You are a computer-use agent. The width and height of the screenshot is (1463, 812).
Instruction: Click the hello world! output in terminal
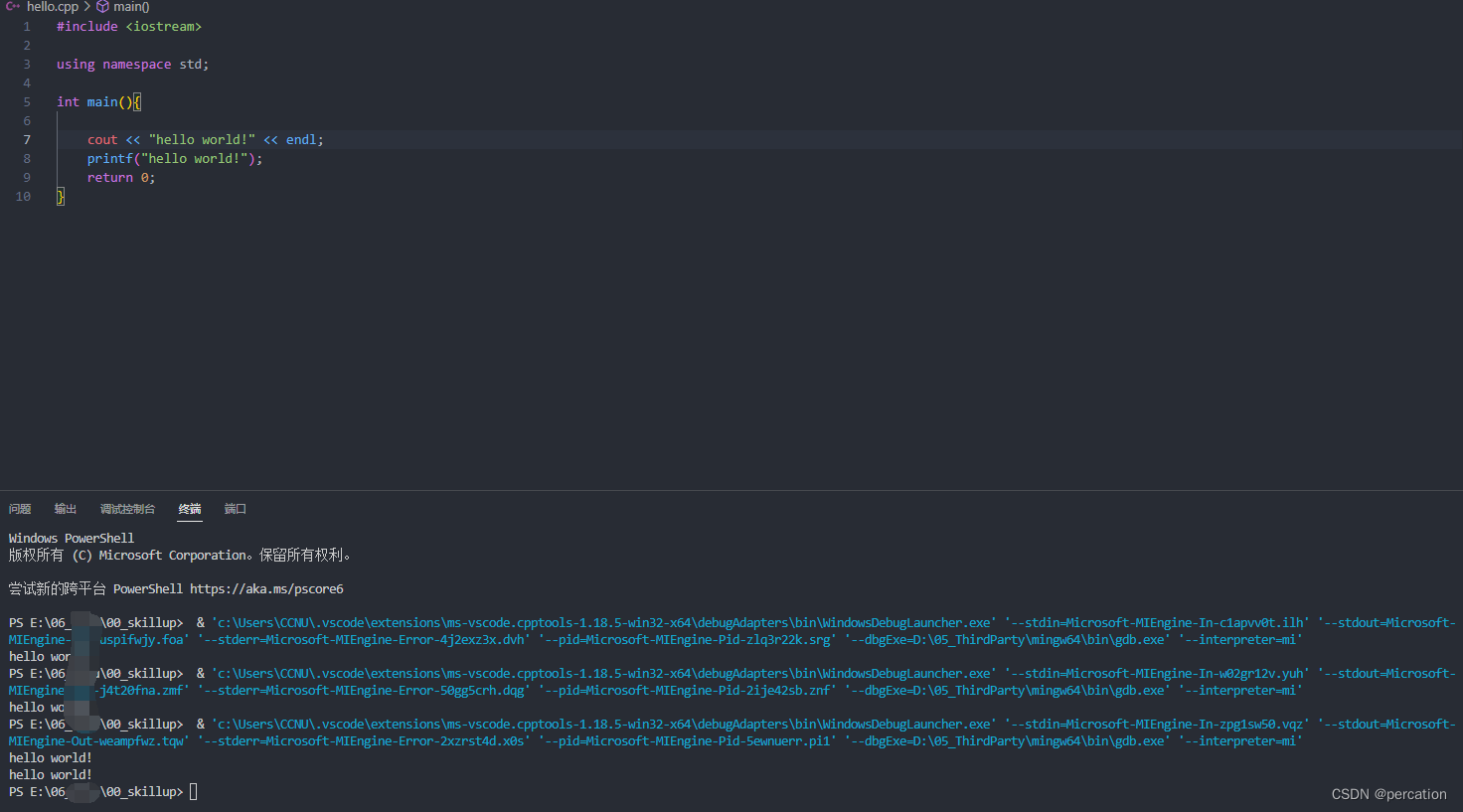(x=49, y=757)
